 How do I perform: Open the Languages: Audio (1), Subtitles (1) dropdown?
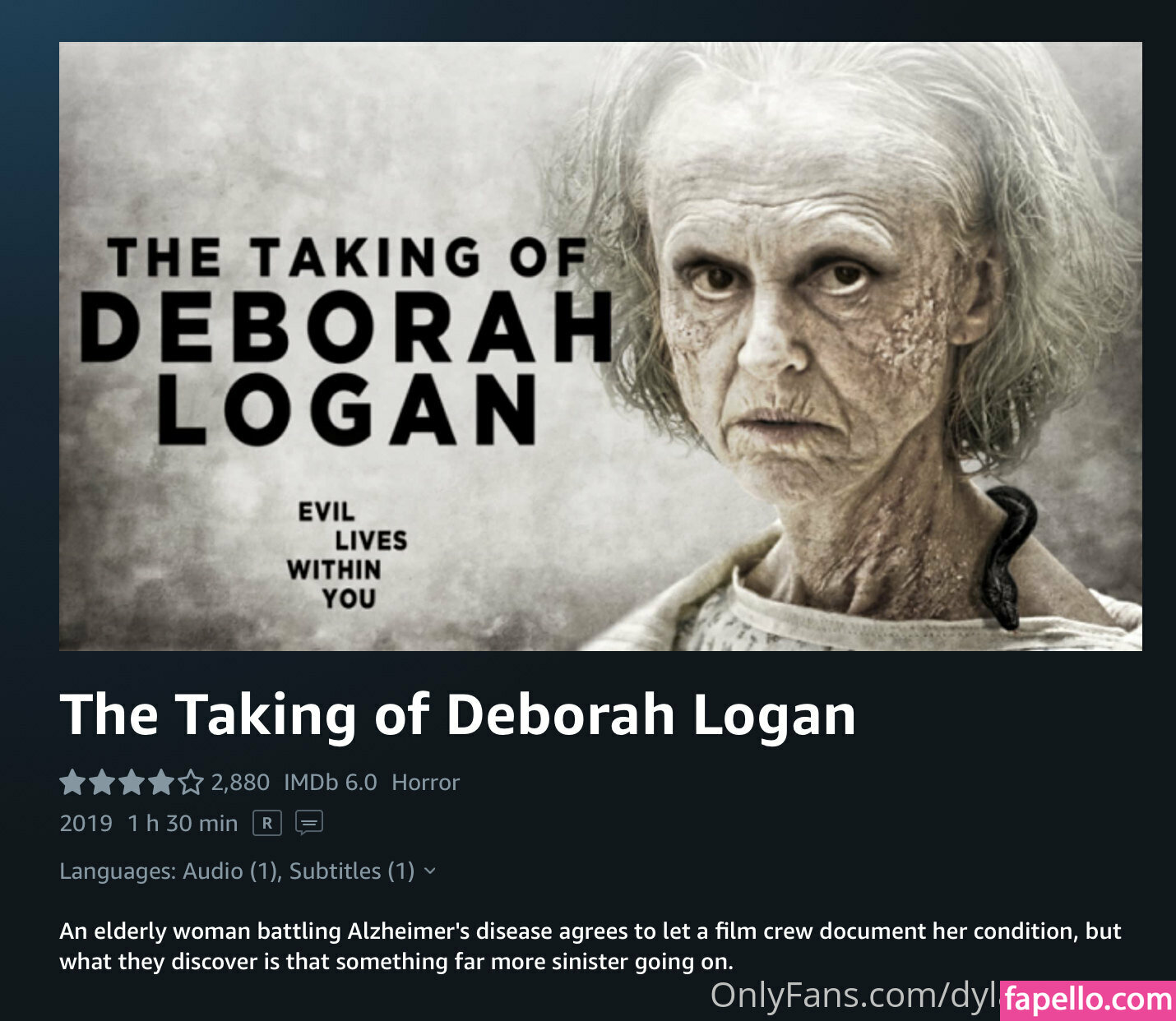coord(248,871)
